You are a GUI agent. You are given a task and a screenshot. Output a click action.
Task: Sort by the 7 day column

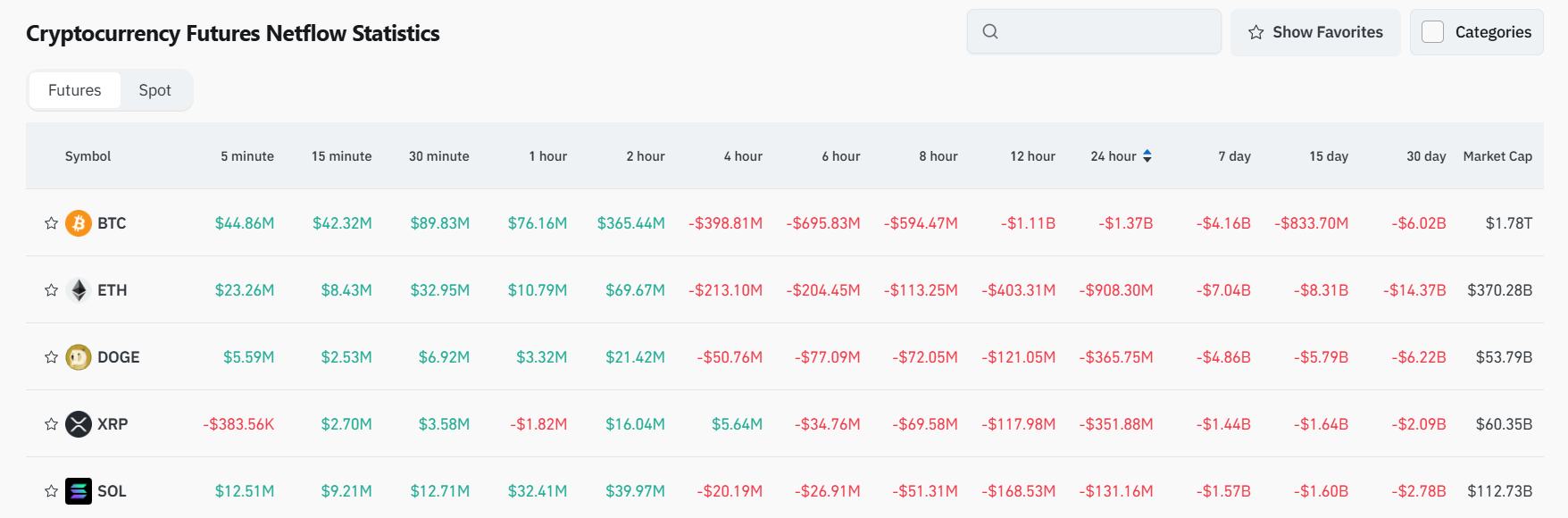click(1234, 156)
